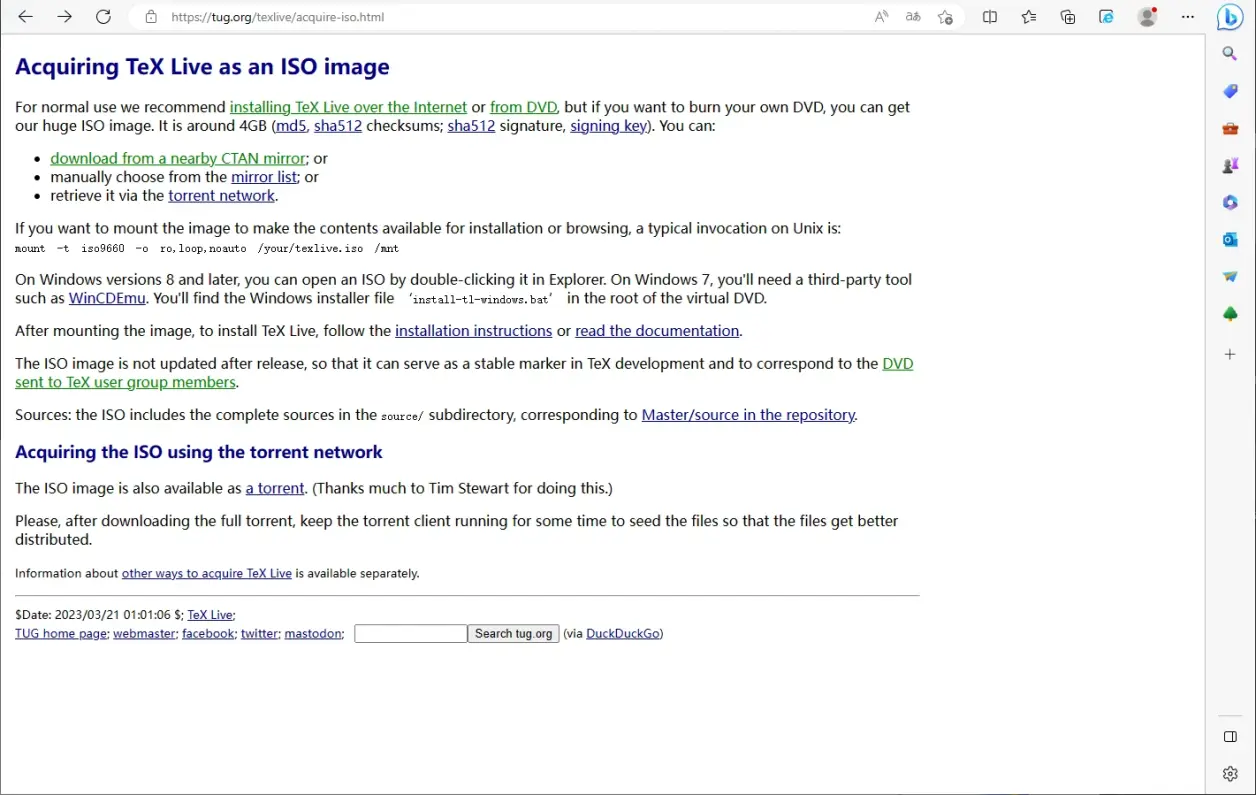Open the from DVD link

523,107
